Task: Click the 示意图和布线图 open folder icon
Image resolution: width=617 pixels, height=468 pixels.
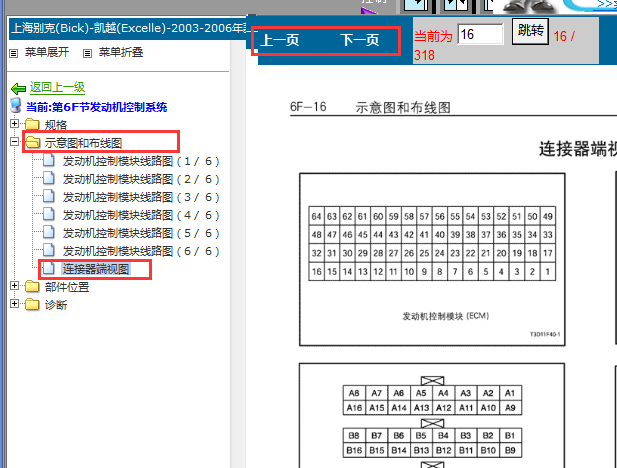Action: point(32,142)
